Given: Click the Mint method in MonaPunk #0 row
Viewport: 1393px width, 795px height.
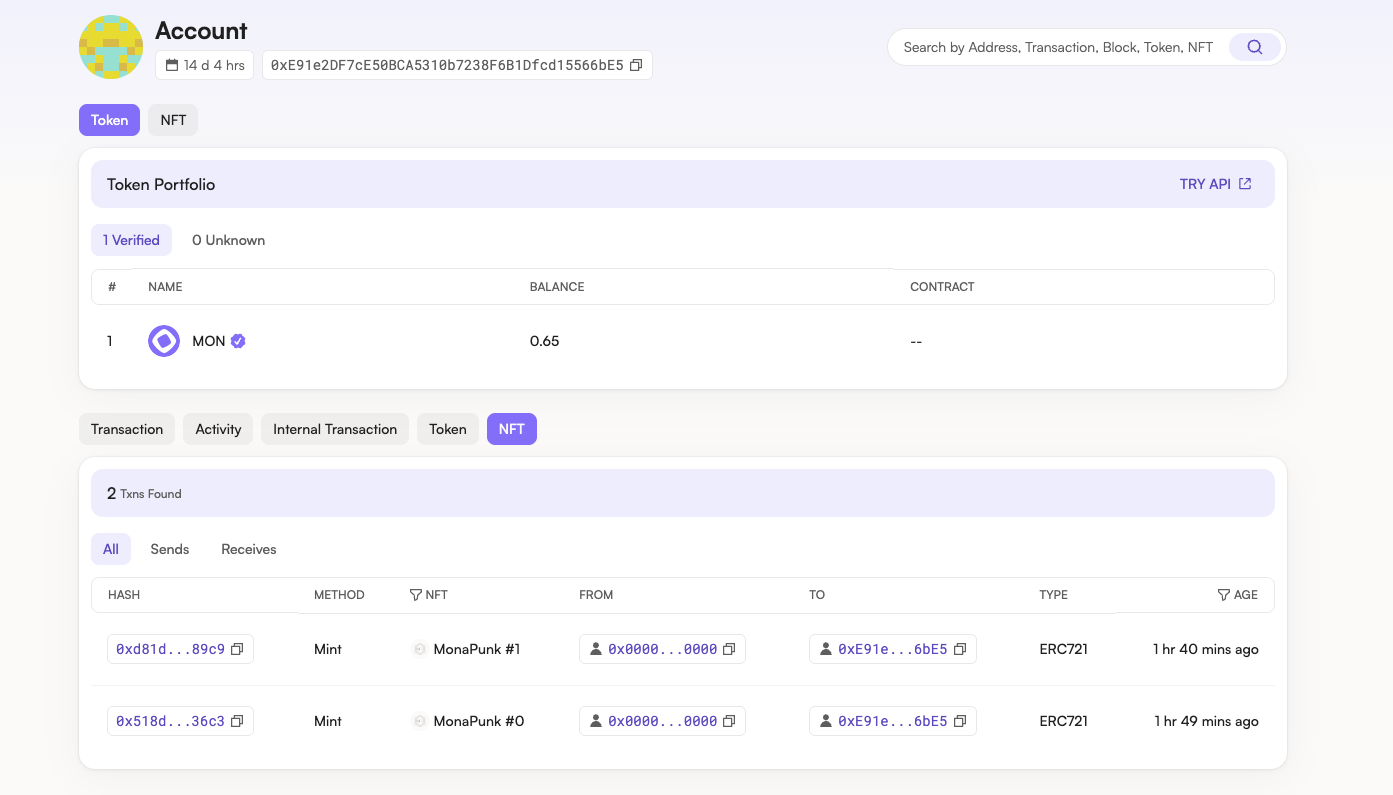Looking at the screenshot, I should point(328,721).
